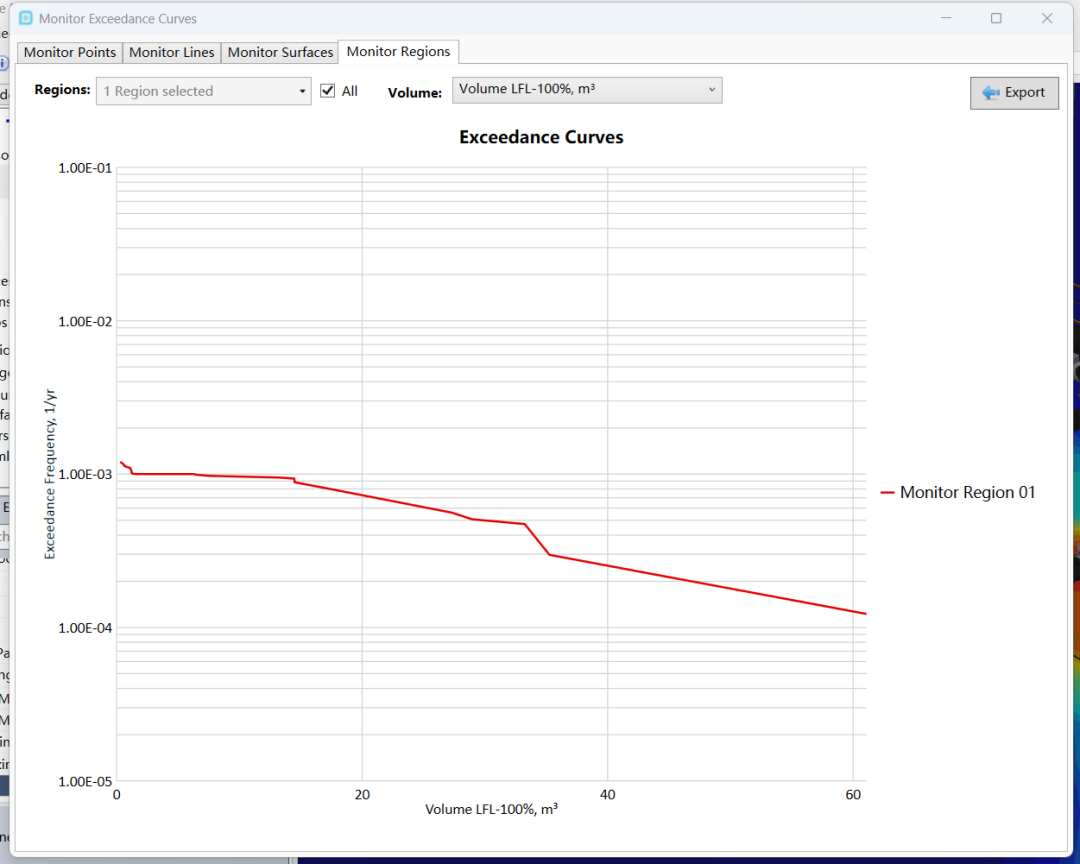Click the Volume LFL-100%, m³ x-axis label

point(491,809)
